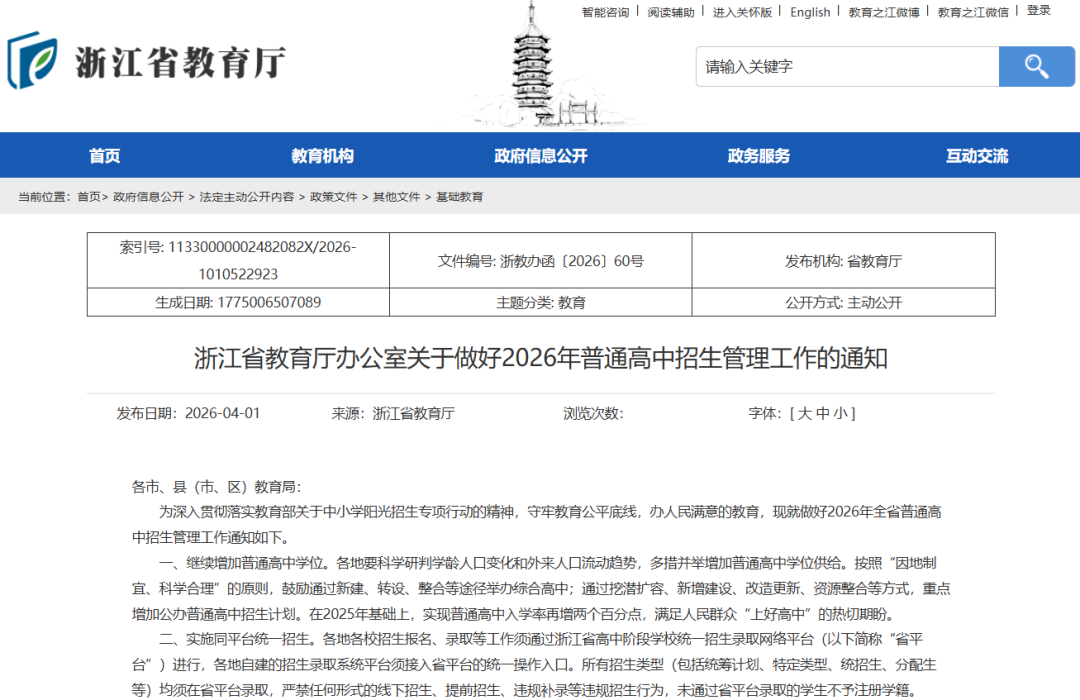Open the 政务服务 navigation menu
The width and height of the screenshot is (1080, 700).
[x=757, y=155]
